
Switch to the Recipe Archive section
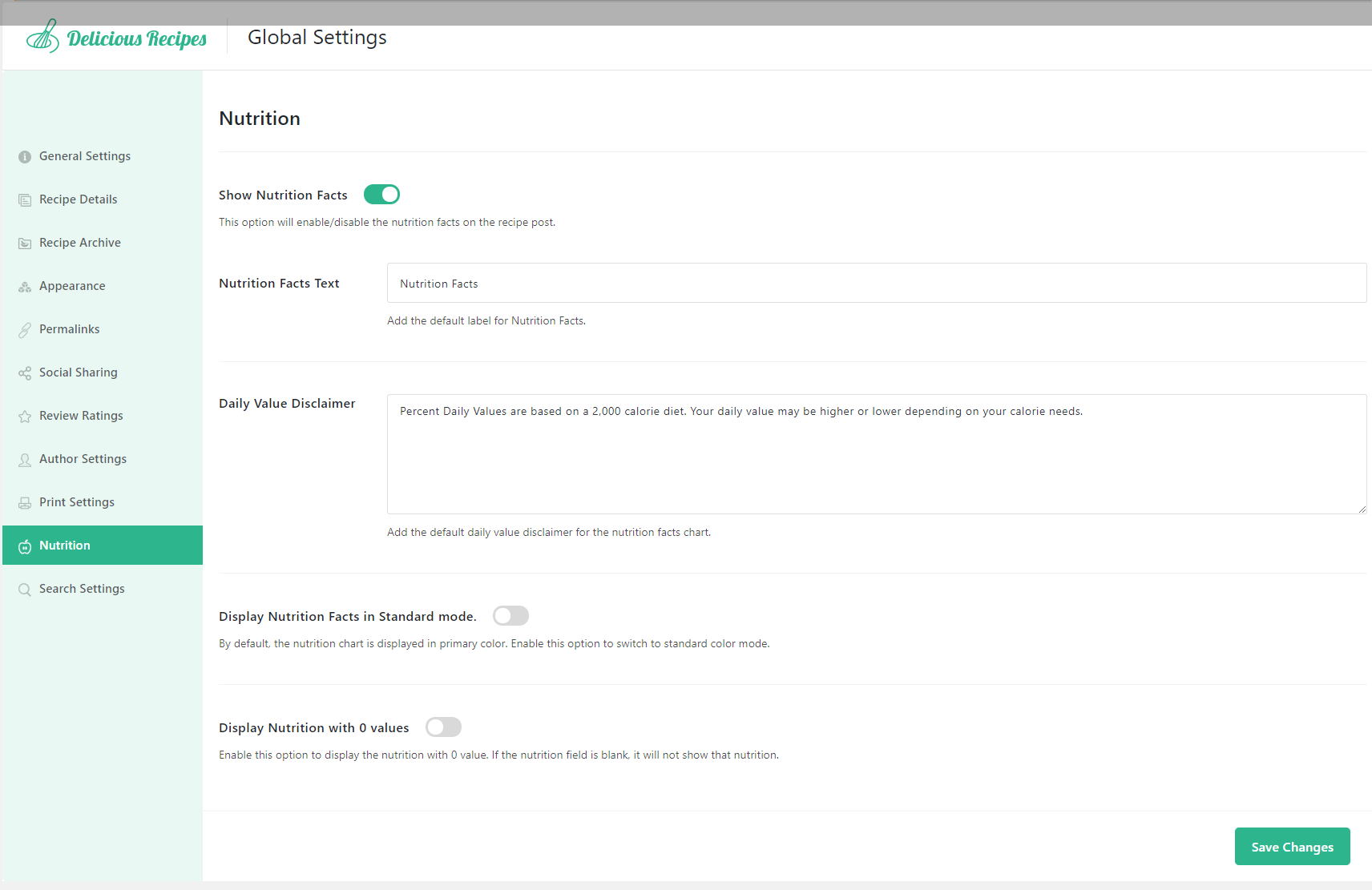coord(79,242)
